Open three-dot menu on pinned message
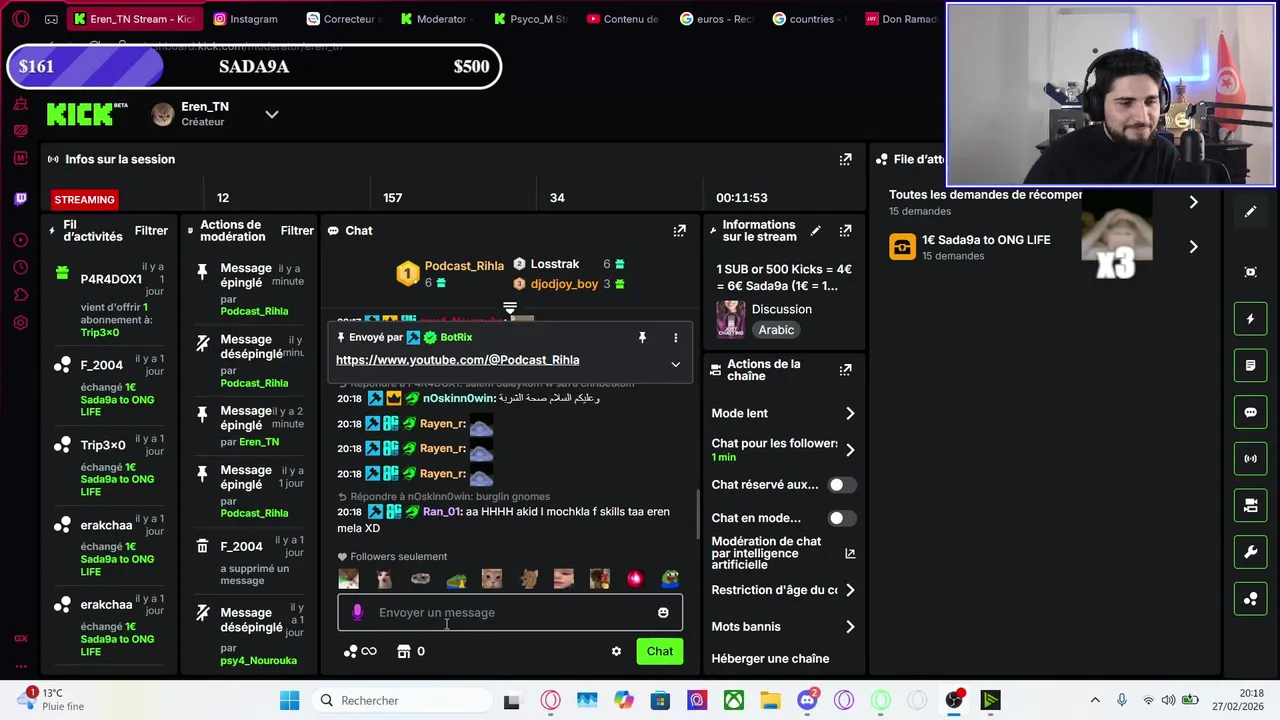 coord(675,338)
